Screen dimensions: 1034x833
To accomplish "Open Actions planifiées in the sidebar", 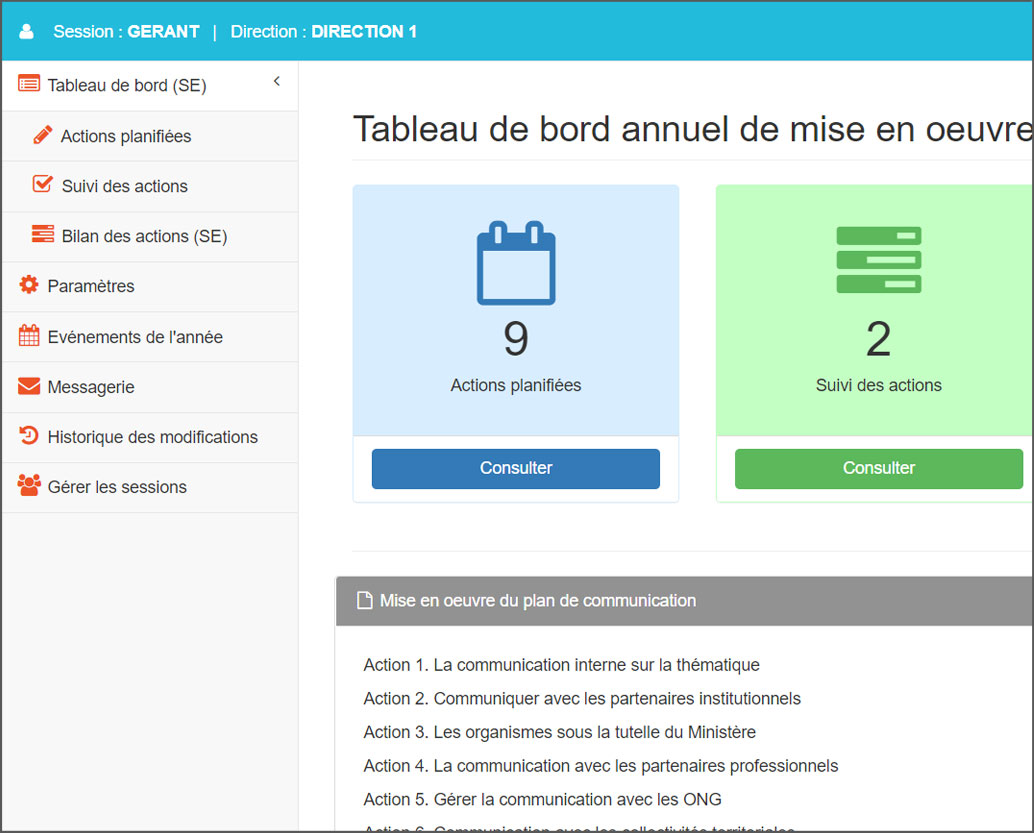I will pos(150,137).
